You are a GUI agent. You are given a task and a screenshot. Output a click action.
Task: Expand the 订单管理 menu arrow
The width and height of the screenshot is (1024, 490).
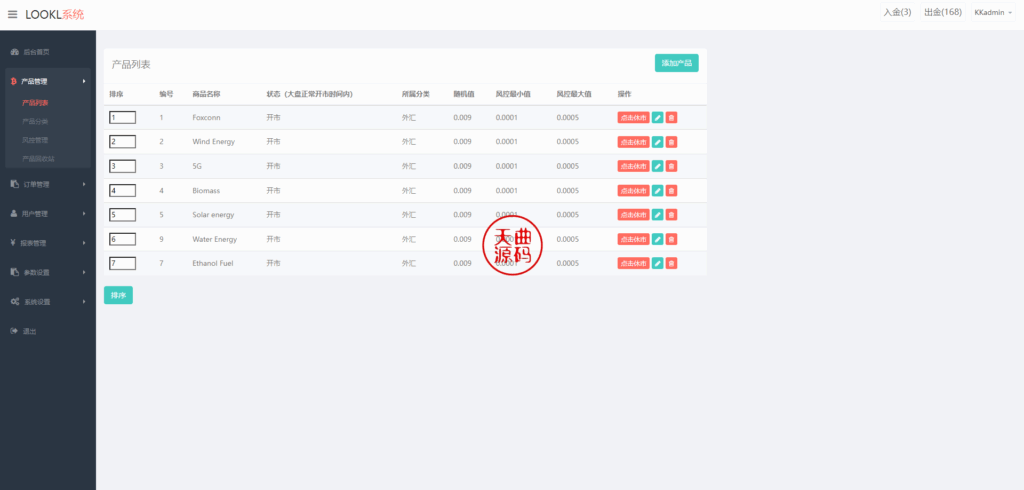pos(84,184)
